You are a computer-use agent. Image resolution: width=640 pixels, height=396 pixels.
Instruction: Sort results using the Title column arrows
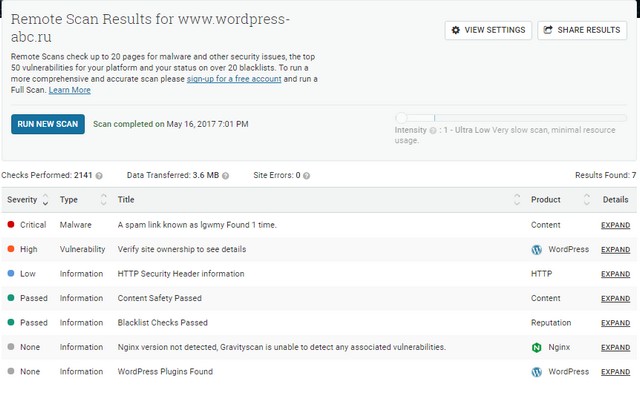tap(517, 200)
